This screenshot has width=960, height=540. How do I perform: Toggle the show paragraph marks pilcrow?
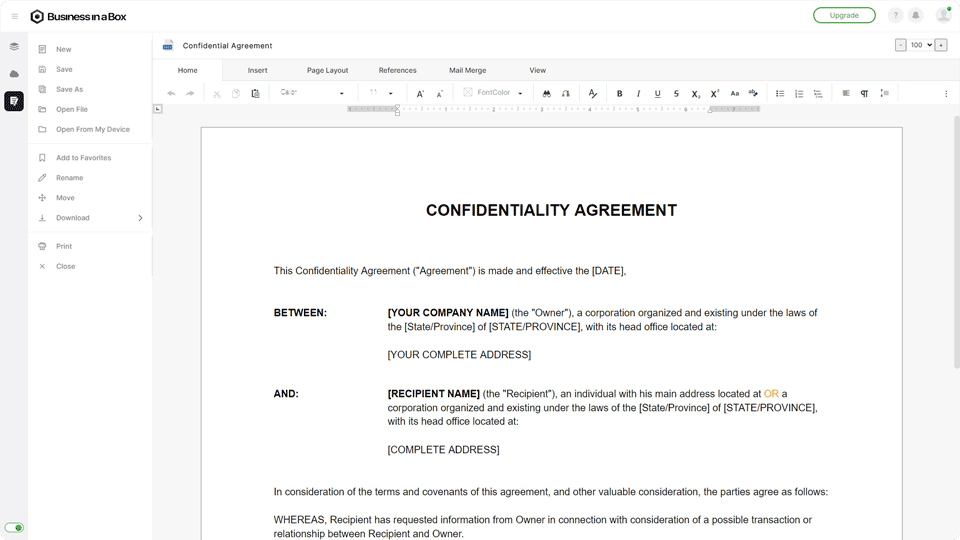[864, 94]
